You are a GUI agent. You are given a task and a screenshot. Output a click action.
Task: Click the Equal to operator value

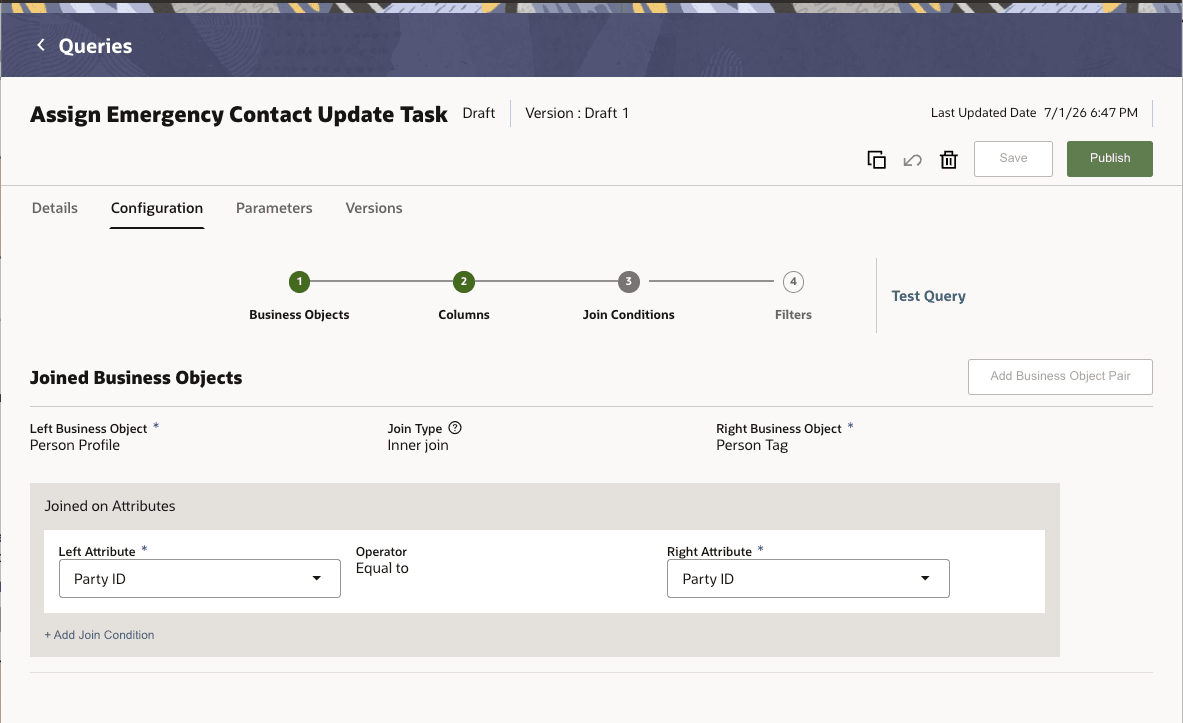click(x=382, y=568)
